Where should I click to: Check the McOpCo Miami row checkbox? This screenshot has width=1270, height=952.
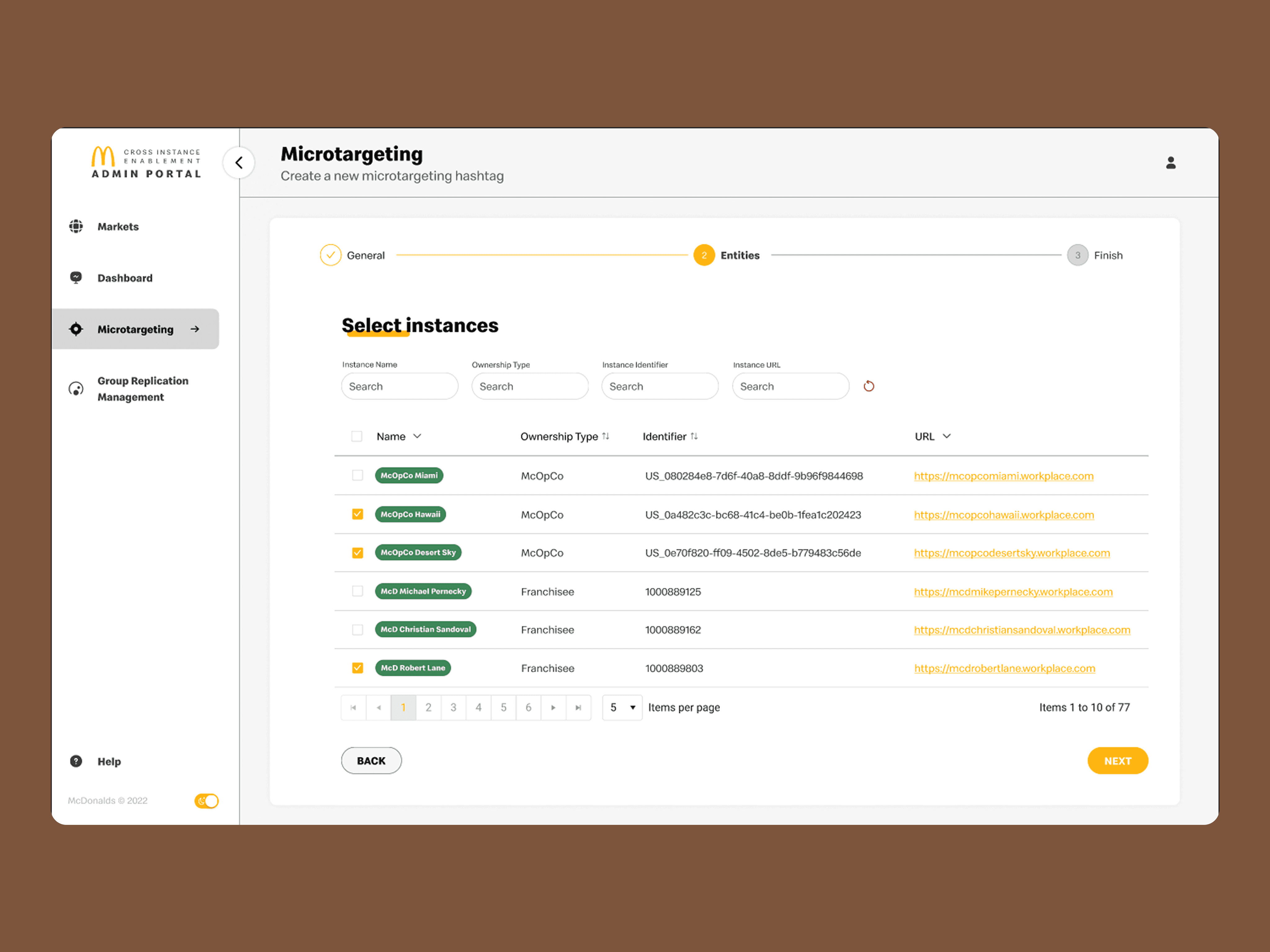point(357,475)
